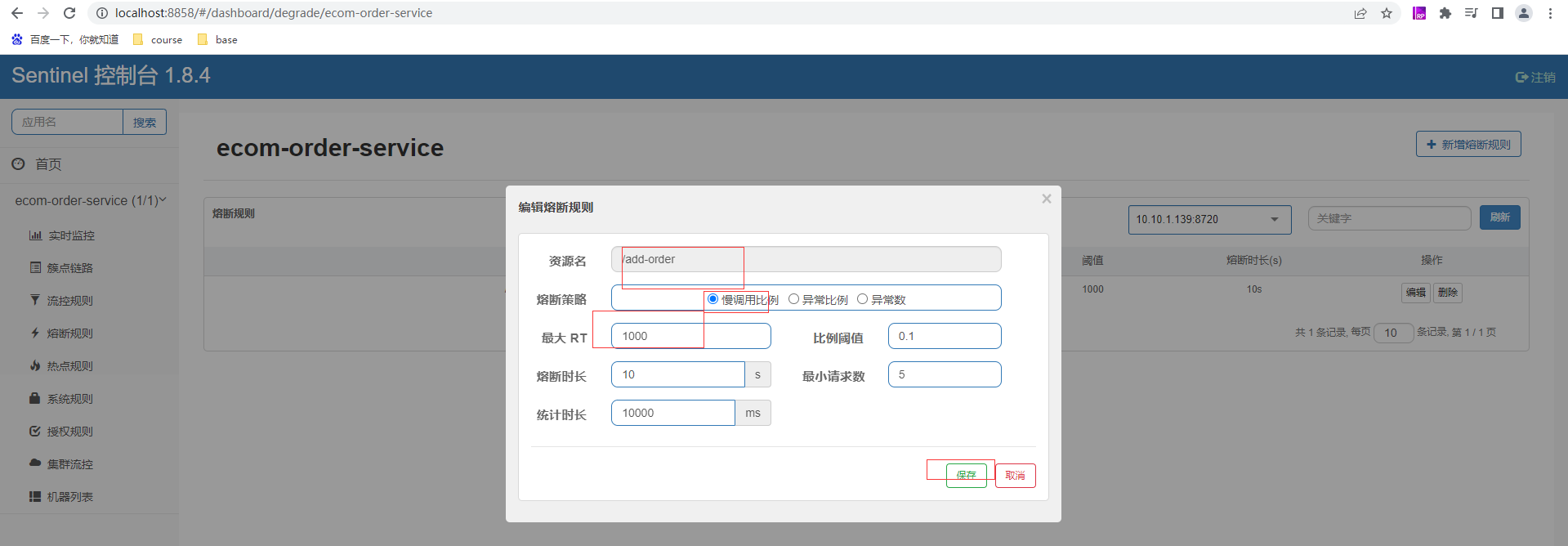This screenshot has height=546, width=1568.
Task: Open Chrome three-dot menu
Action: pyautogui.click(x=1550, y=13)
